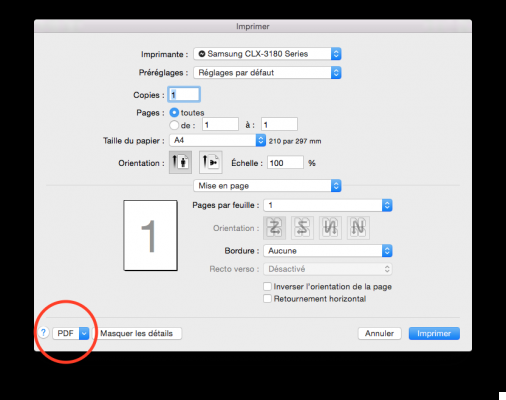Open the 'Pages par feuille' dropdown
506x400 pixels.
pos(328,205)
